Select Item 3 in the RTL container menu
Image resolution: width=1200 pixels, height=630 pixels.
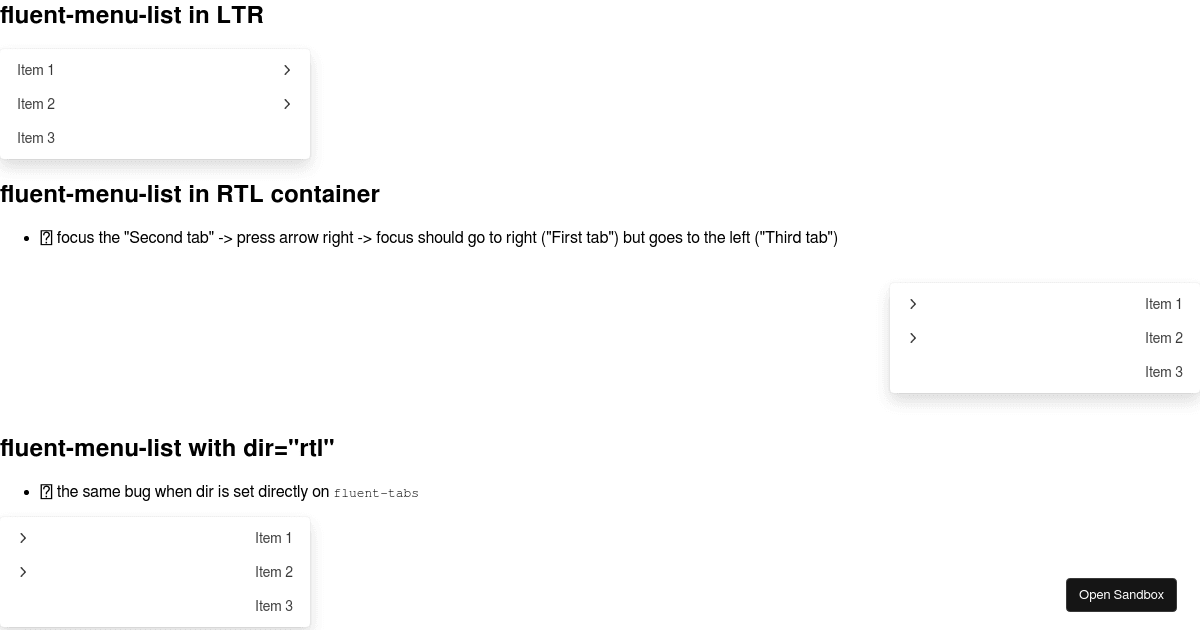point(1163,372)
